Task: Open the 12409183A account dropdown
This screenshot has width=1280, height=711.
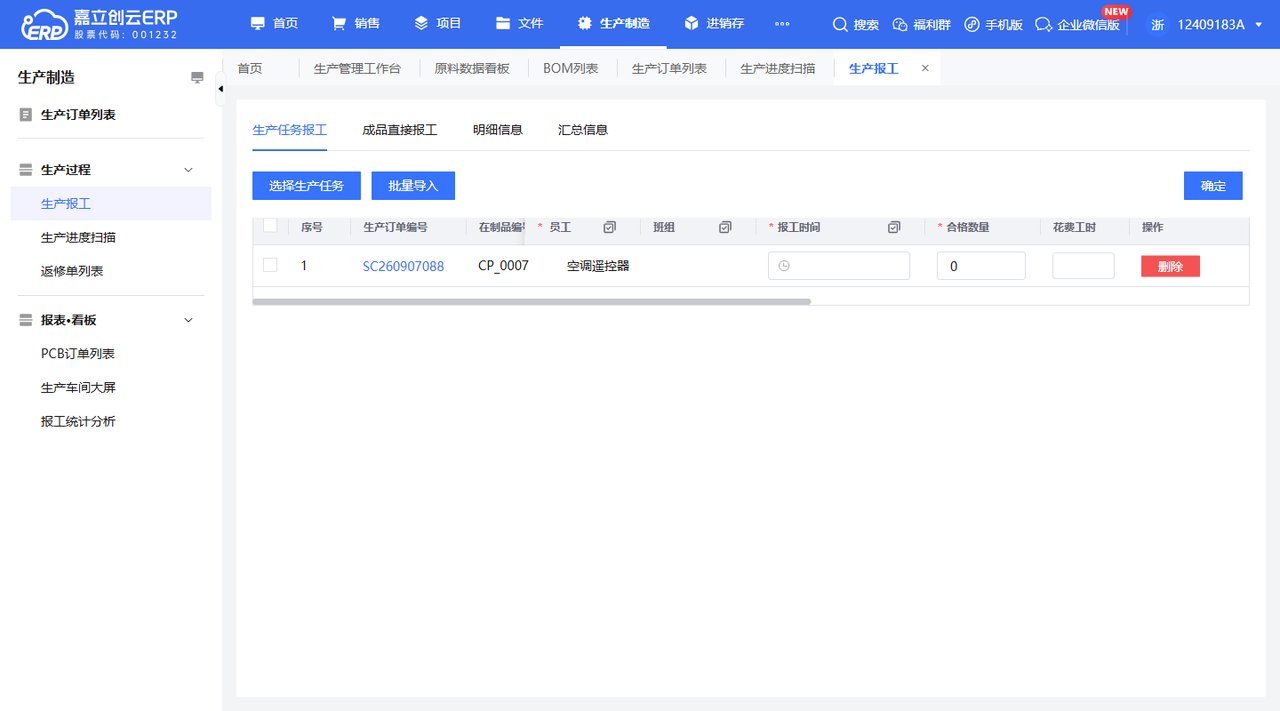Action: [x=1218, y=24]
